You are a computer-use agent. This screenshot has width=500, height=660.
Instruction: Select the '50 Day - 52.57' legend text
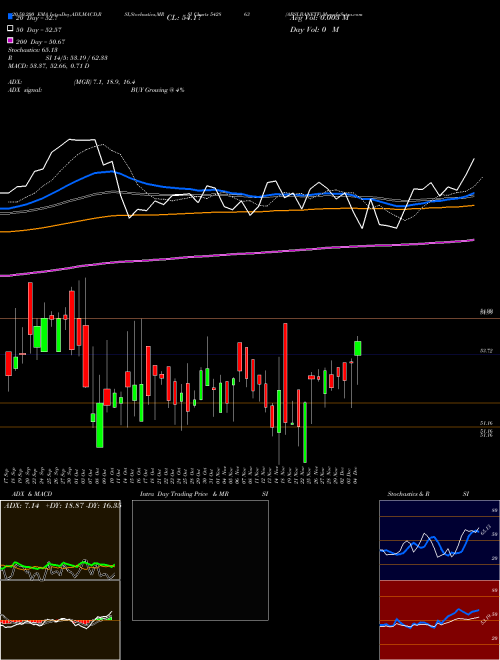39,29
